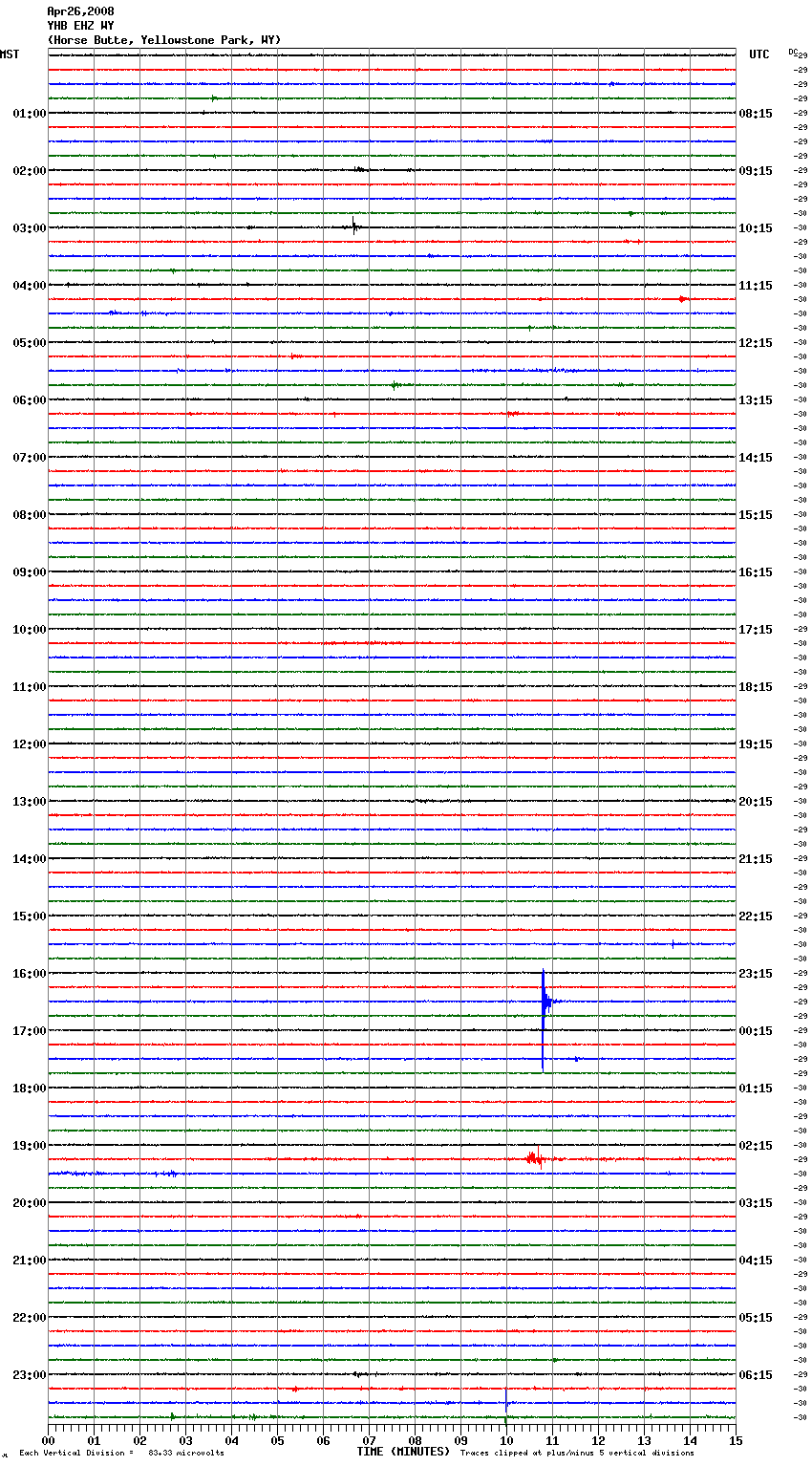
Task: Click the 04:15 UTC label
Action: [x=756, y=1261]
